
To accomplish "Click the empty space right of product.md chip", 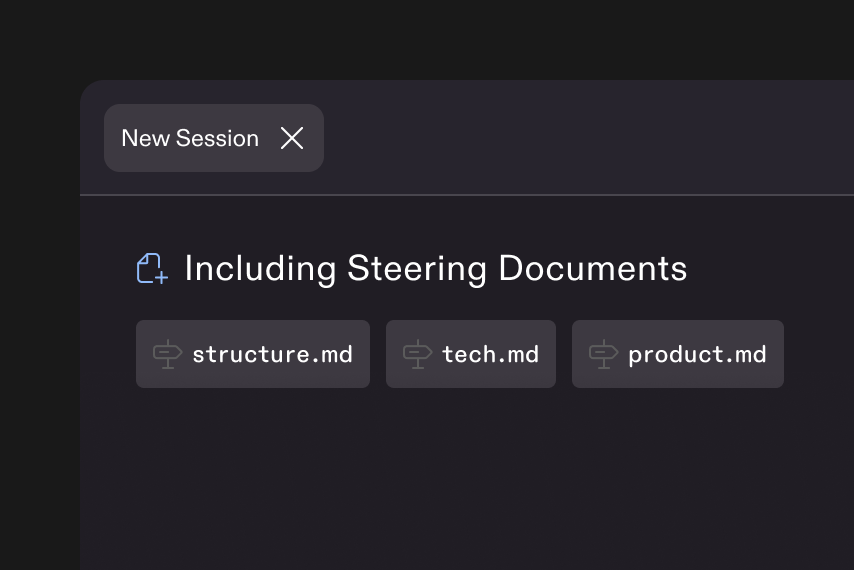I will [818, 354].
